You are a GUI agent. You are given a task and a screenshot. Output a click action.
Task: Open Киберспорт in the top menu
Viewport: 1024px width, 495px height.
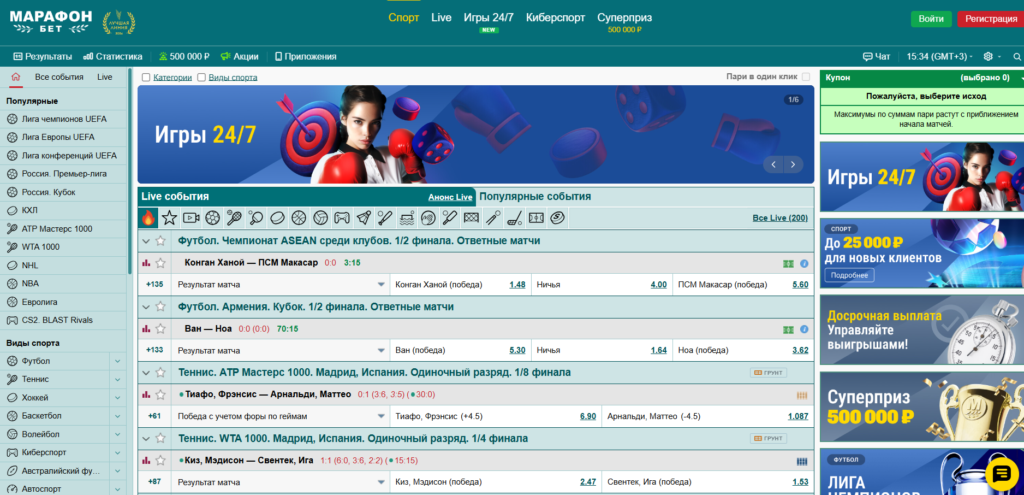(x=554, y=18)
